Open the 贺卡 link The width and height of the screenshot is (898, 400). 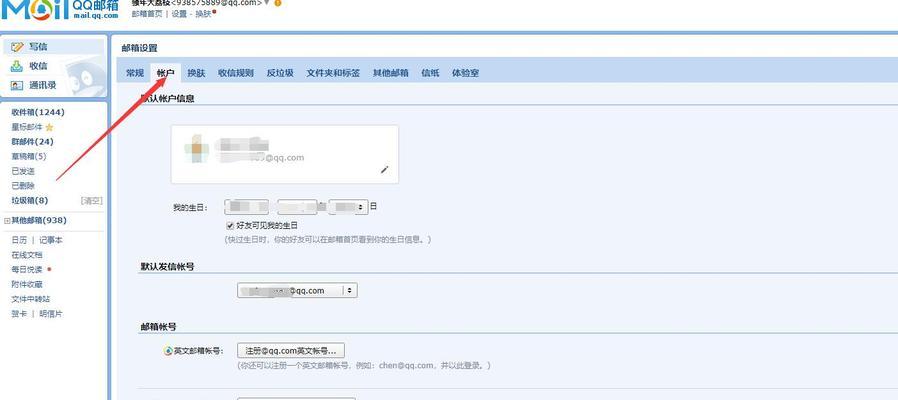(19, 314)
